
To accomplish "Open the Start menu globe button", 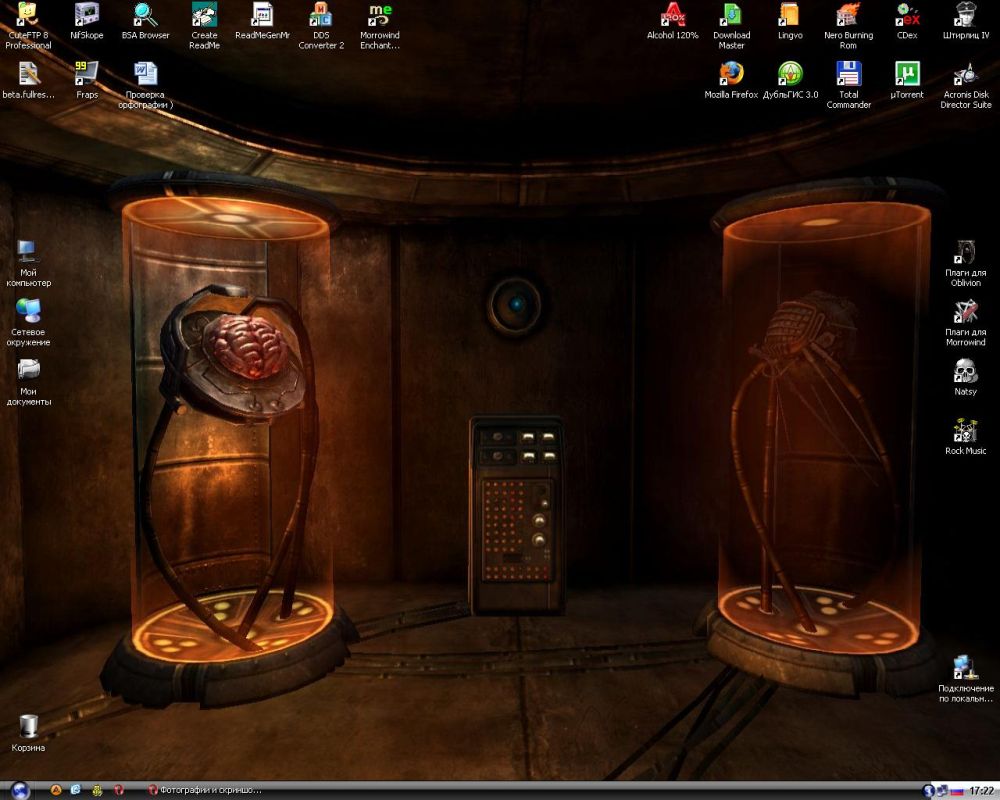I will [x=19, y=790].
